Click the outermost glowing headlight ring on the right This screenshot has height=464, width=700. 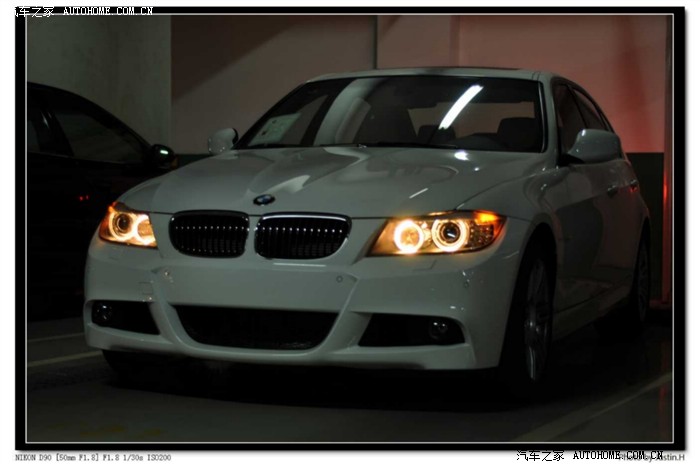coord(449,234)
